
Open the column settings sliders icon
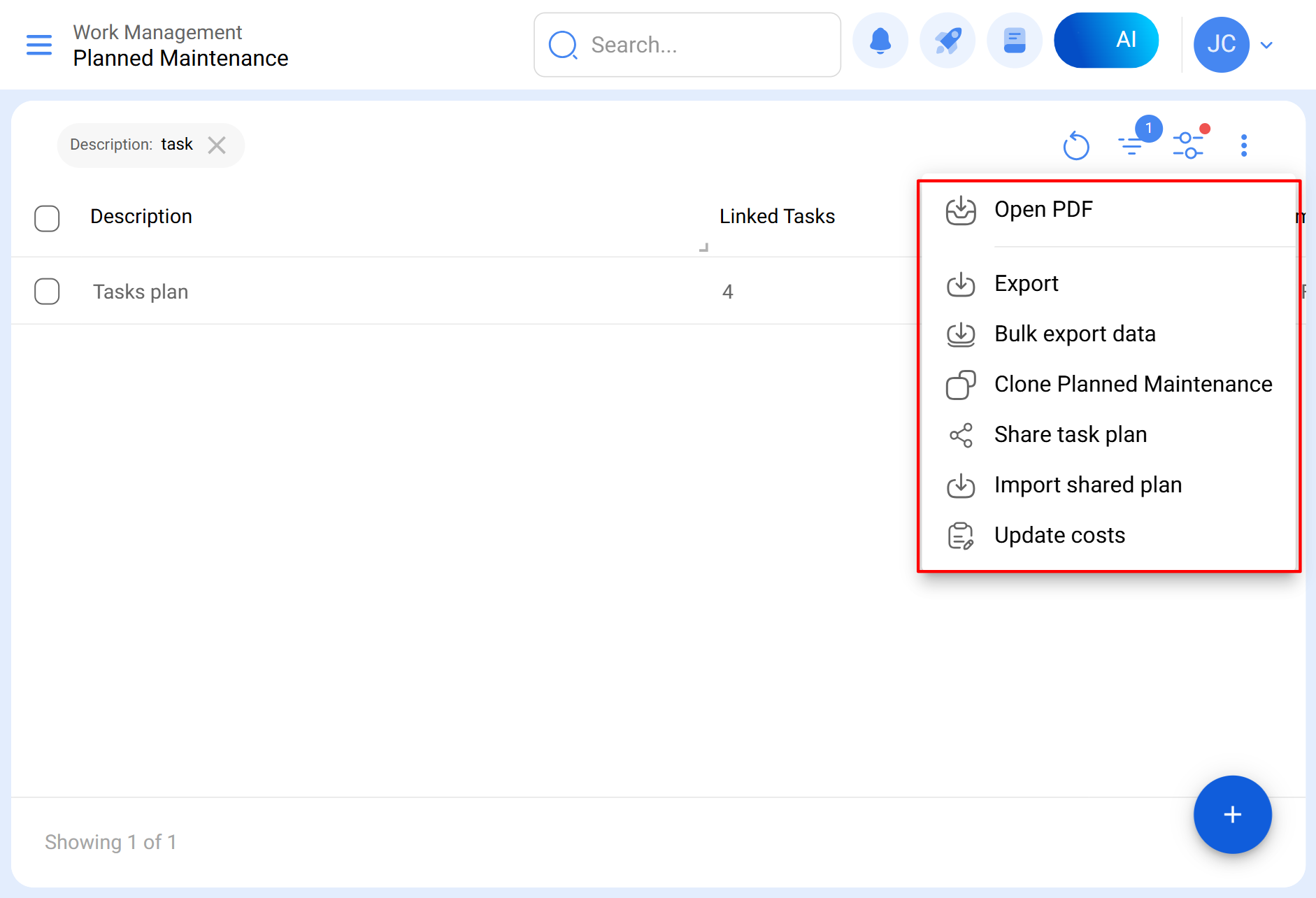pyautogui.click(x=1188, y=145)
